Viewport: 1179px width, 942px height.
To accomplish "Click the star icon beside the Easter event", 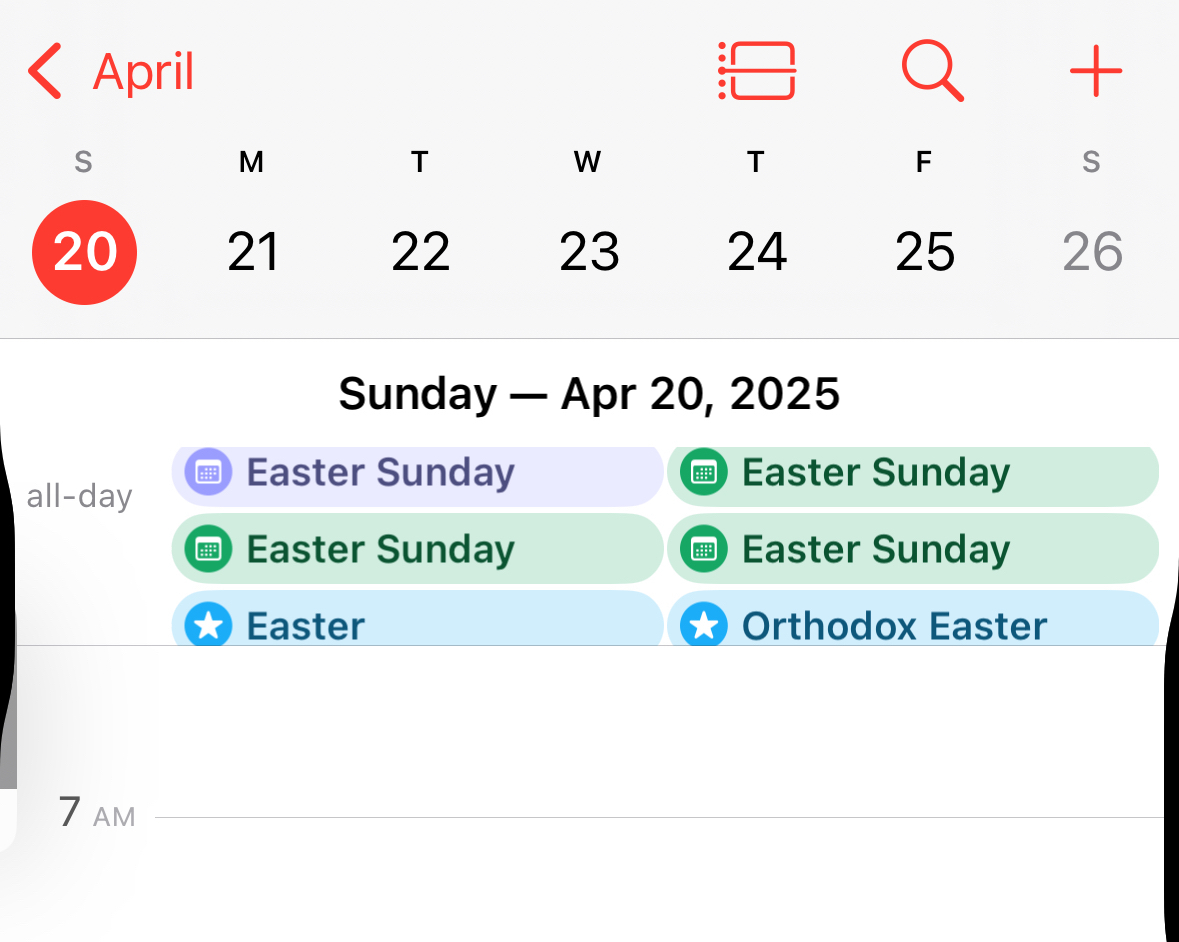I will tap(208, 626).
